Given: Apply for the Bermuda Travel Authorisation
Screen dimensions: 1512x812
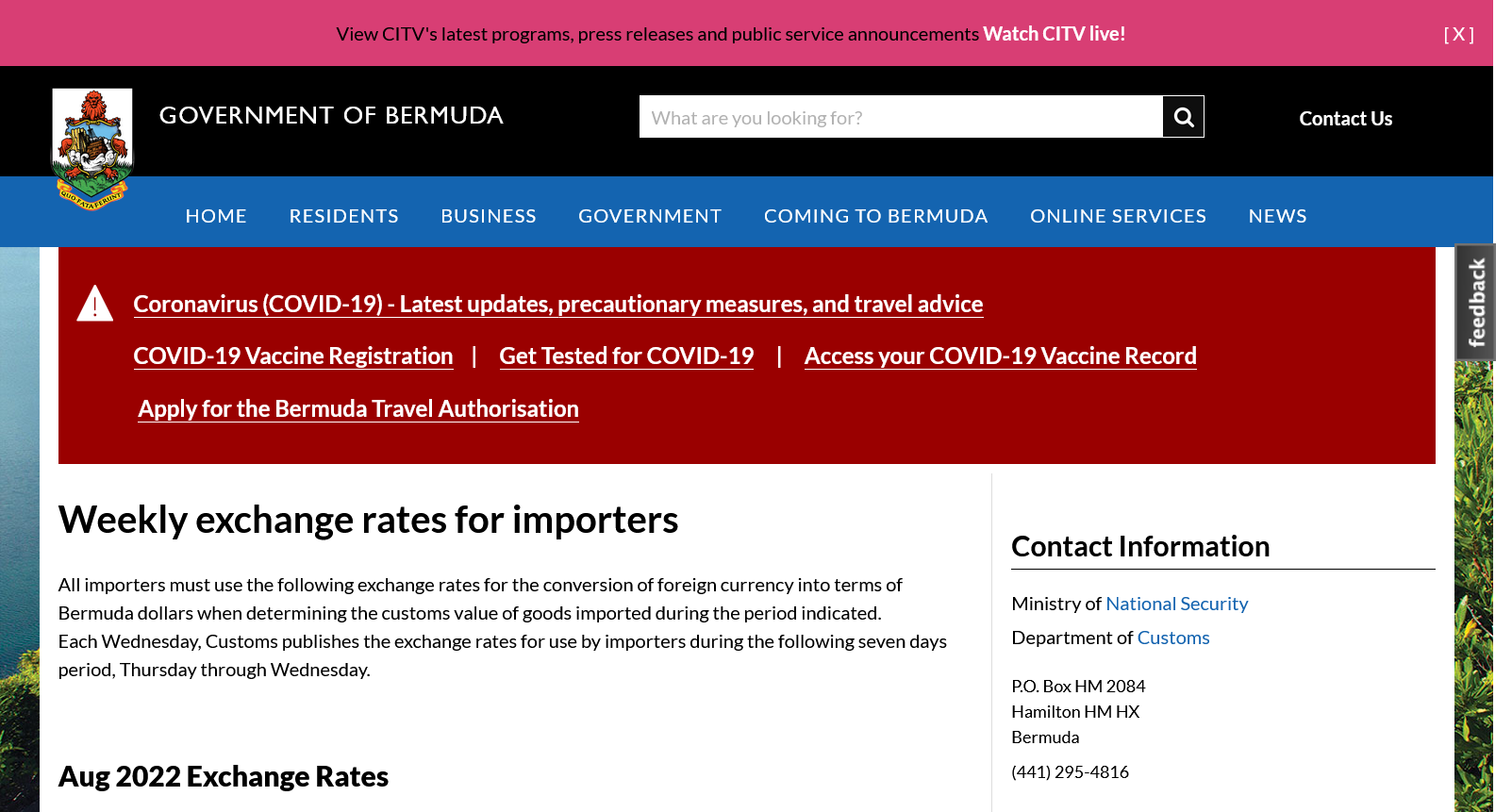Looking at the screenshot, I should coord(358,408).
